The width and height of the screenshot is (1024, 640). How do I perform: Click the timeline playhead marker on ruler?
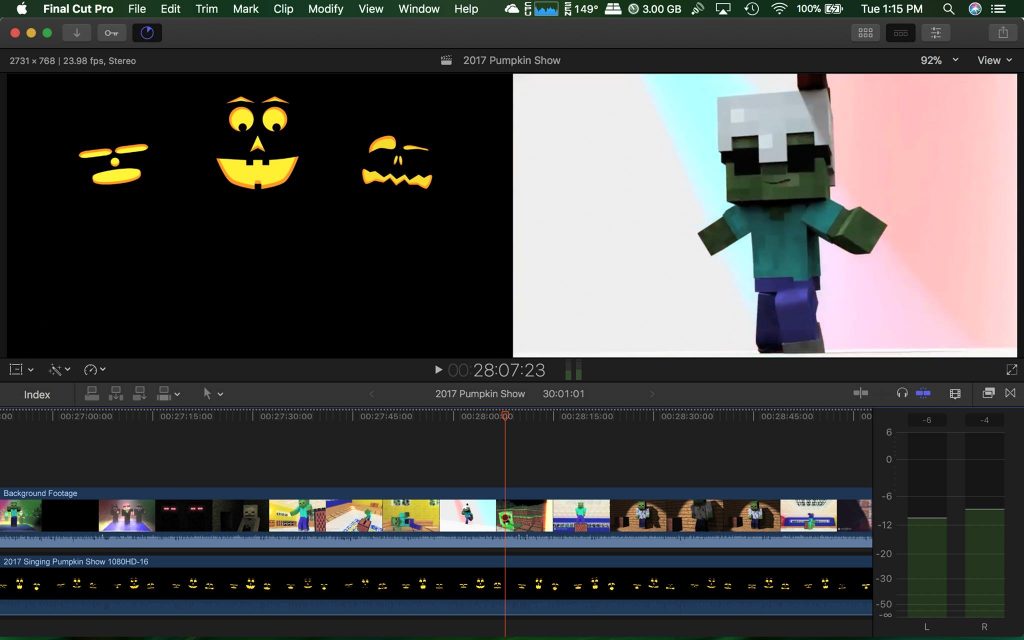[506, 416]
